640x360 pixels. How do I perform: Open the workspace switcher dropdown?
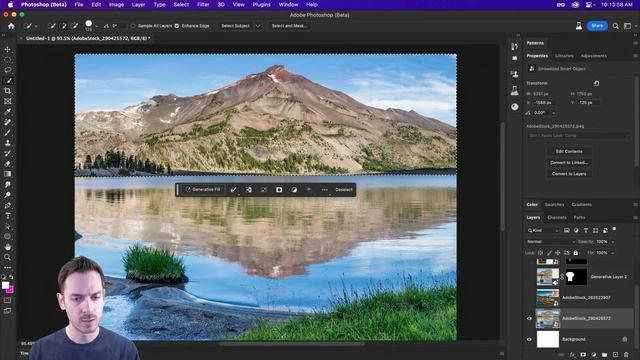click(630, 26)
